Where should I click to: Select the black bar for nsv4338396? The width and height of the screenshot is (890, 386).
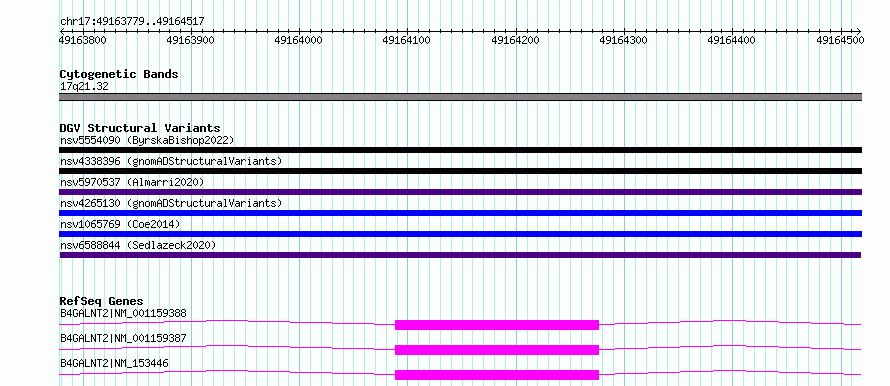coord(460,171)
